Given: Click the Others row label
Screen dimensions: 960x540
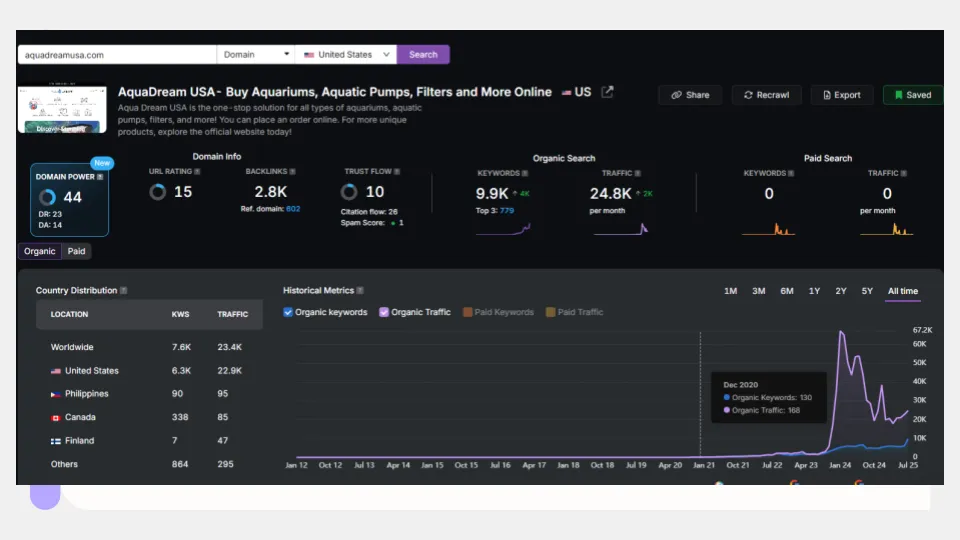Looking at the screenshot, I should tap(64, 464).
